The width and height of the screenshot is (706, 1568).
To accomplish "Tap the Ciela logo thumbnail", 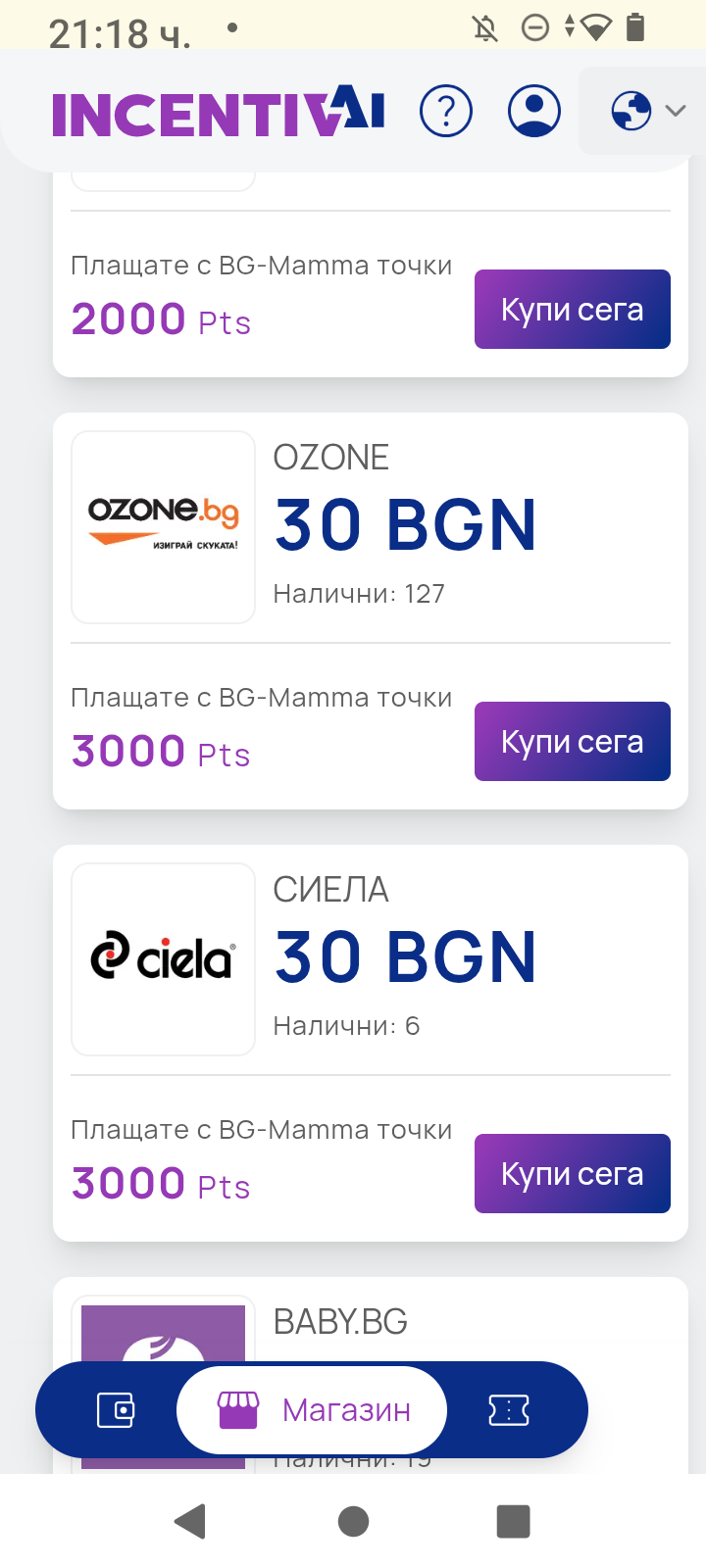I will (x=164, y=959).
